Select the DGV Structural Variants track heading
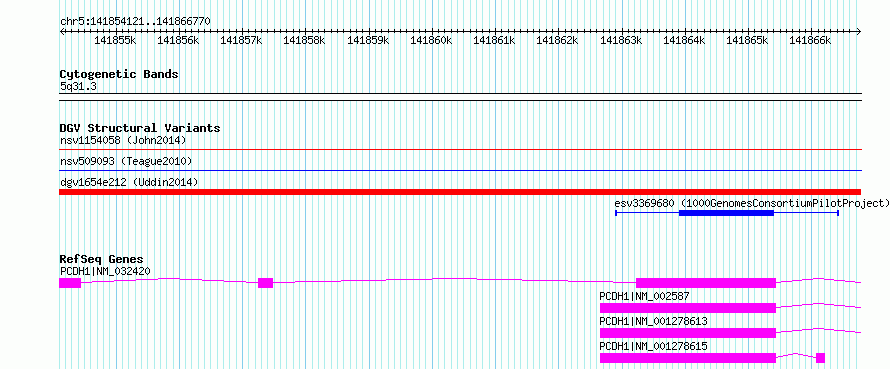This screenshot has height=369, width=890. click(x=140, y=128)
